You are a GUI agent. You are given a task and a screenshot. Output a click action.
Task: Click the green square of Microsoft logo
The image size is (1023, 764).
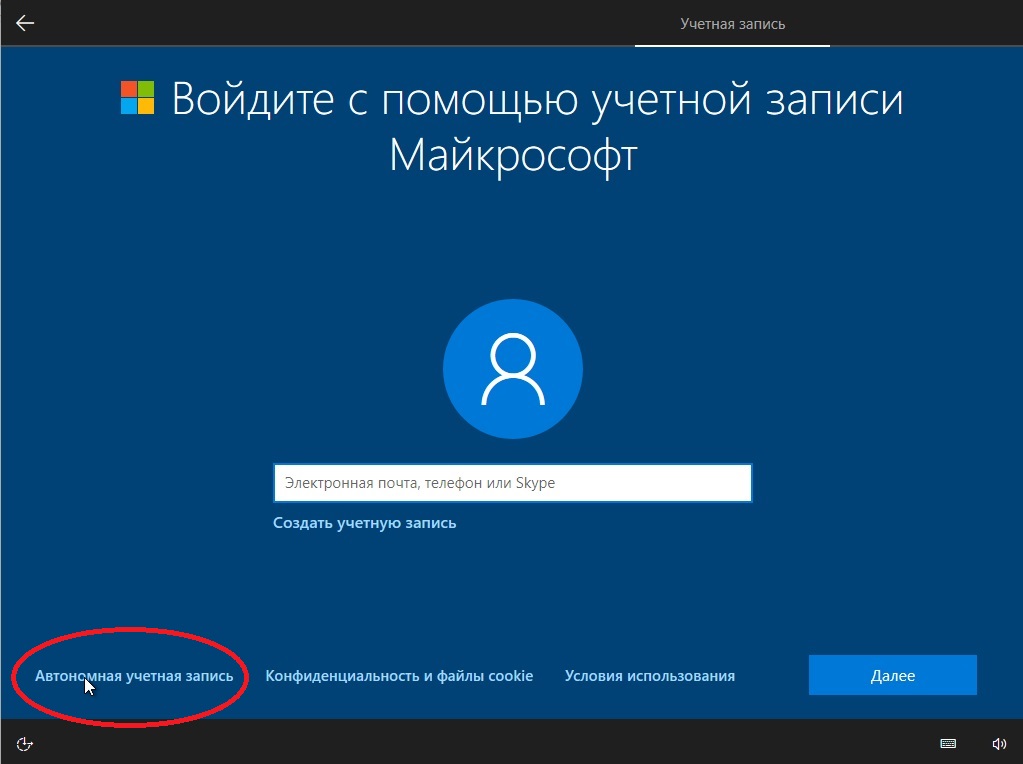pos(146,91)
